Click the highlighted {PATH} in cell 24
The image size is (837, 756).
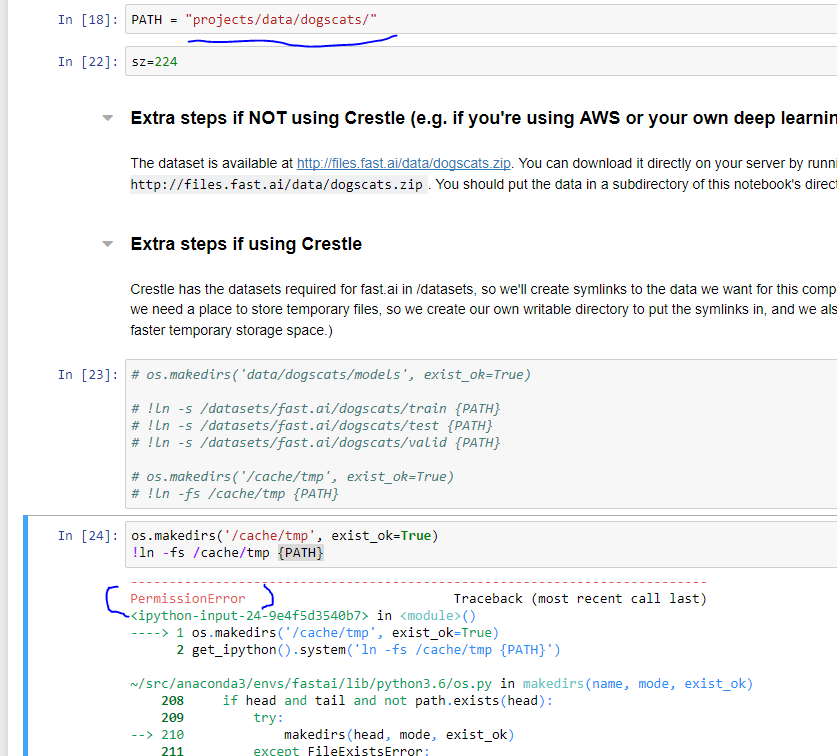(301, 553)
